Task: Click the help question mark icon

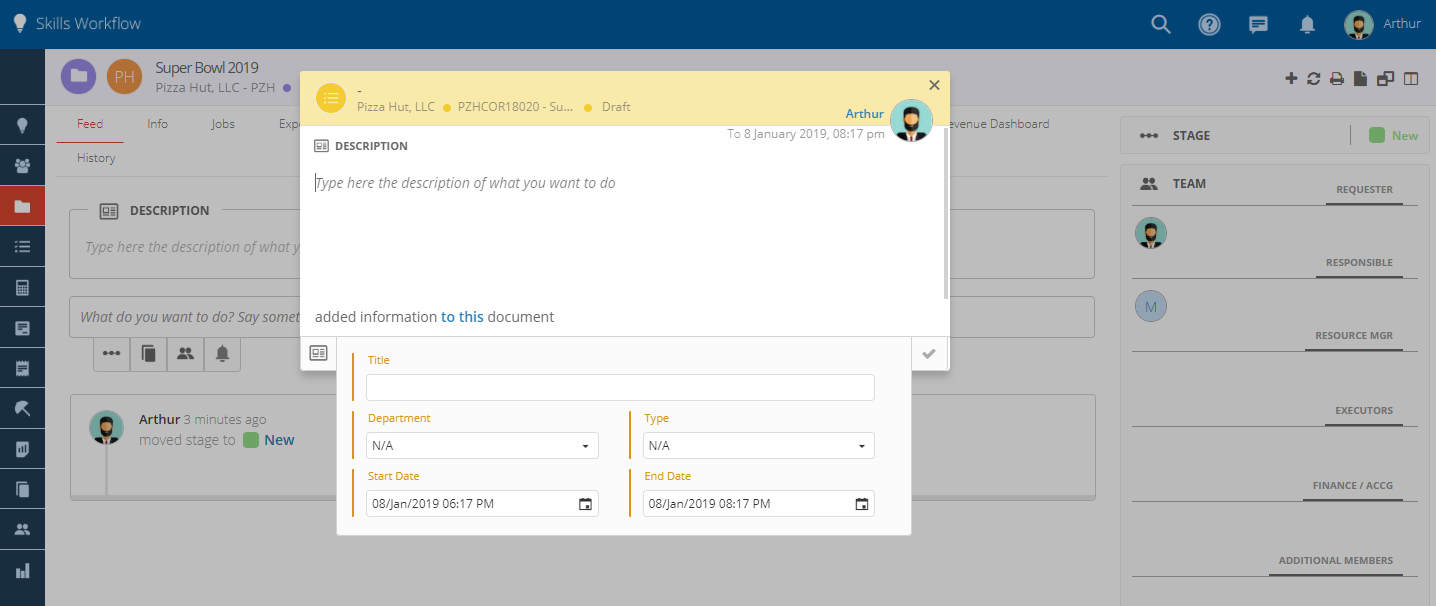Action: (x=1209, y=24)
